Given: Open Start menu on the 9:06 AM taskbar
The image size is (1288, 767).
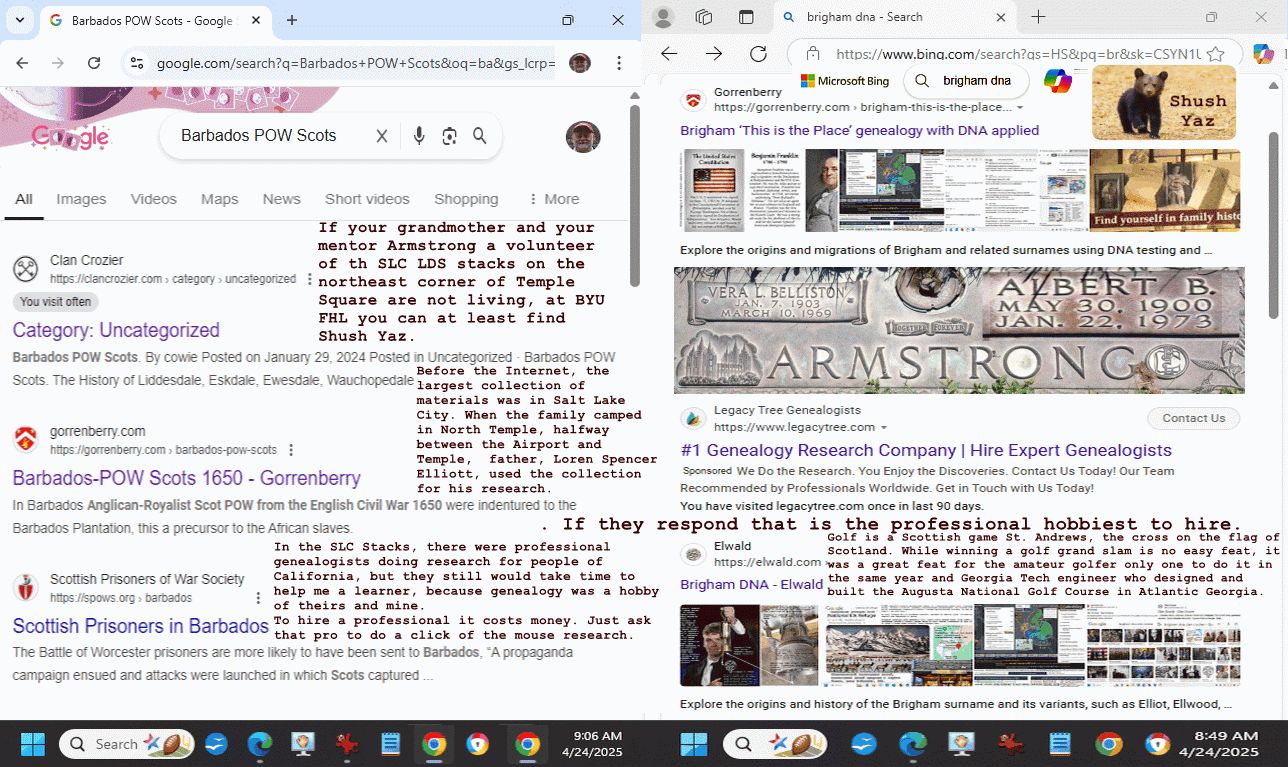Looking at the screenshot, I should [x=33, y=744].
